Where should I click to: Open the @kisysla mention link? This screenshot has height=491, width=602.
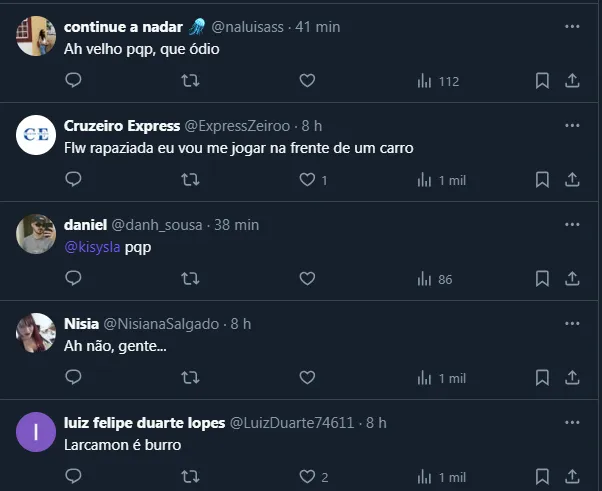pos(92,246)
